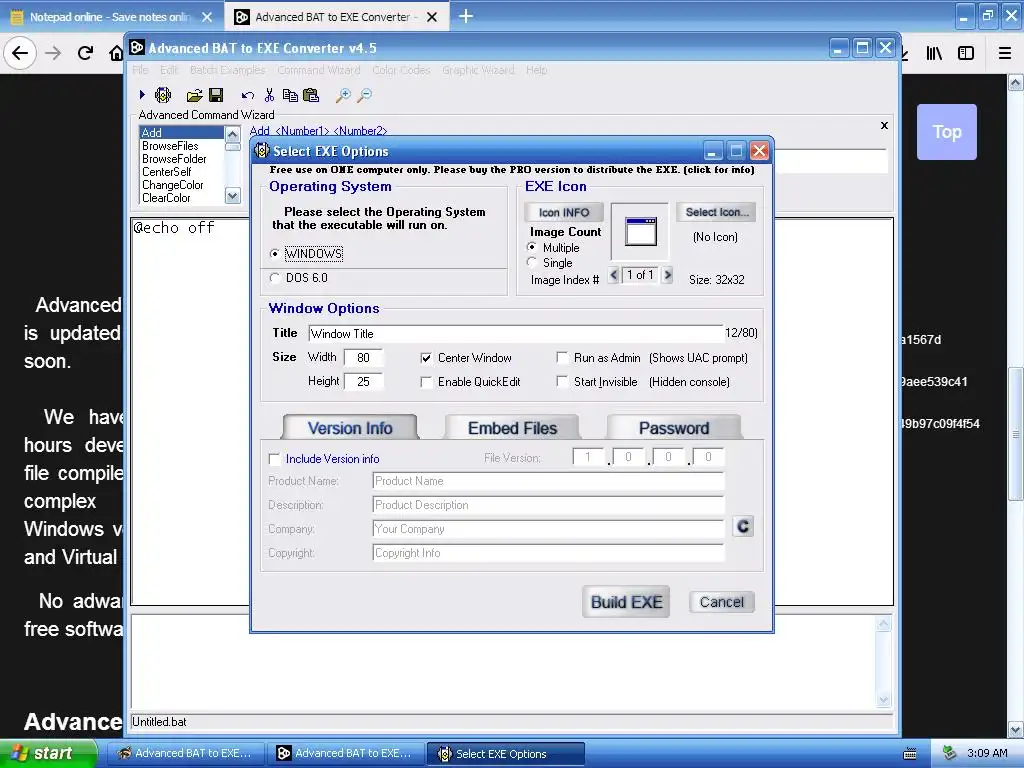
Task: Click browser reload icon
Action: (85, 53)
